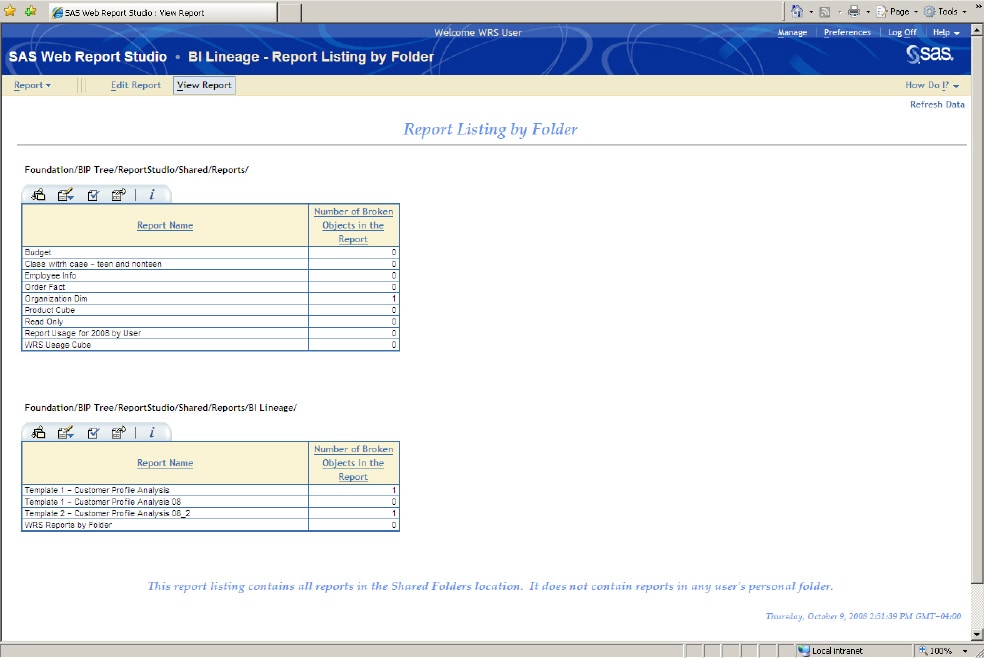This screenshot has height=658, width=984.
Task: Switch to Edit Report tab
Action: [x=136, y=85]
